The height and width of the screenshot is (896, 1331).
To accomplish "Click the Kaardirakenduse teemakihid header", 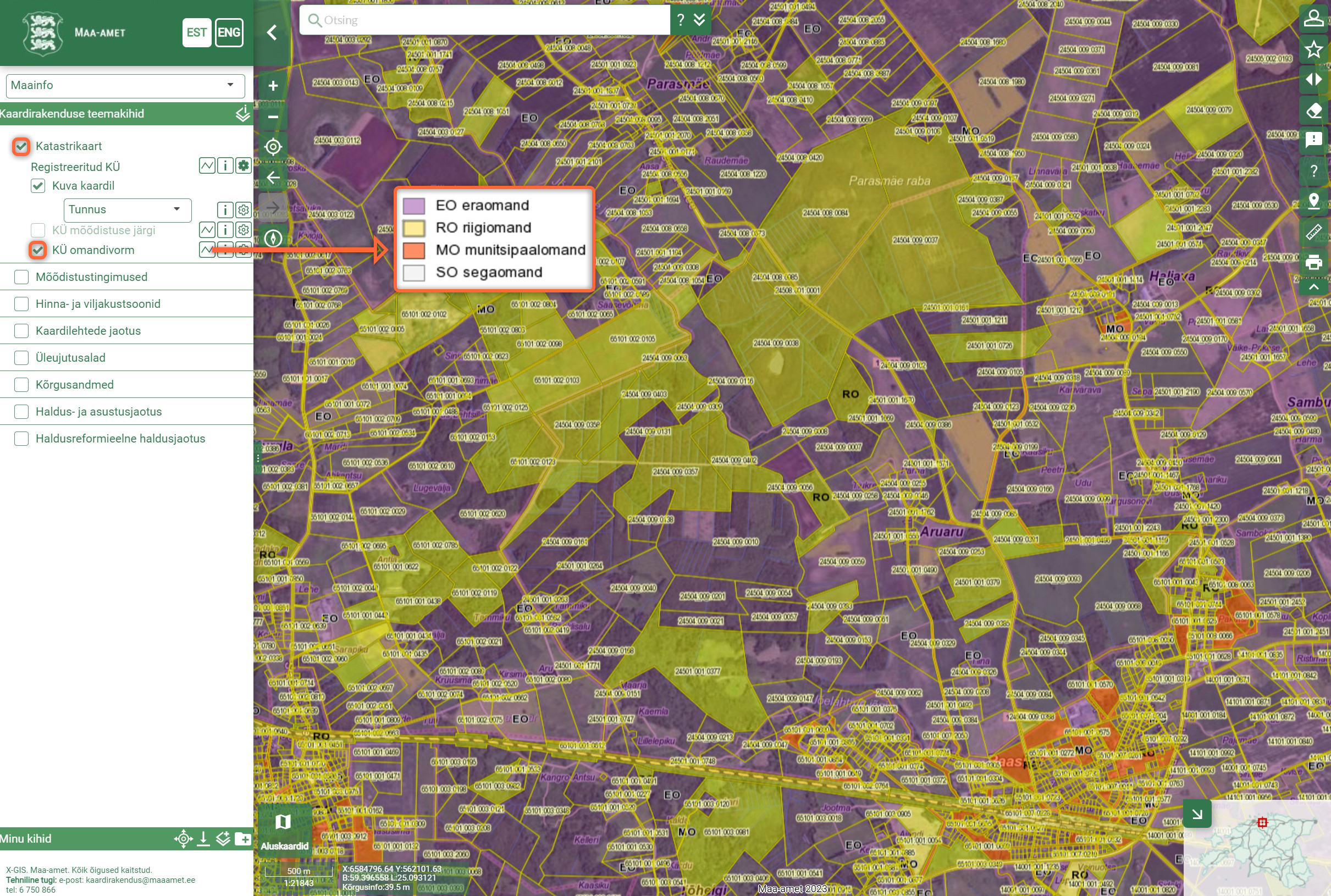I will coord(126,114).
